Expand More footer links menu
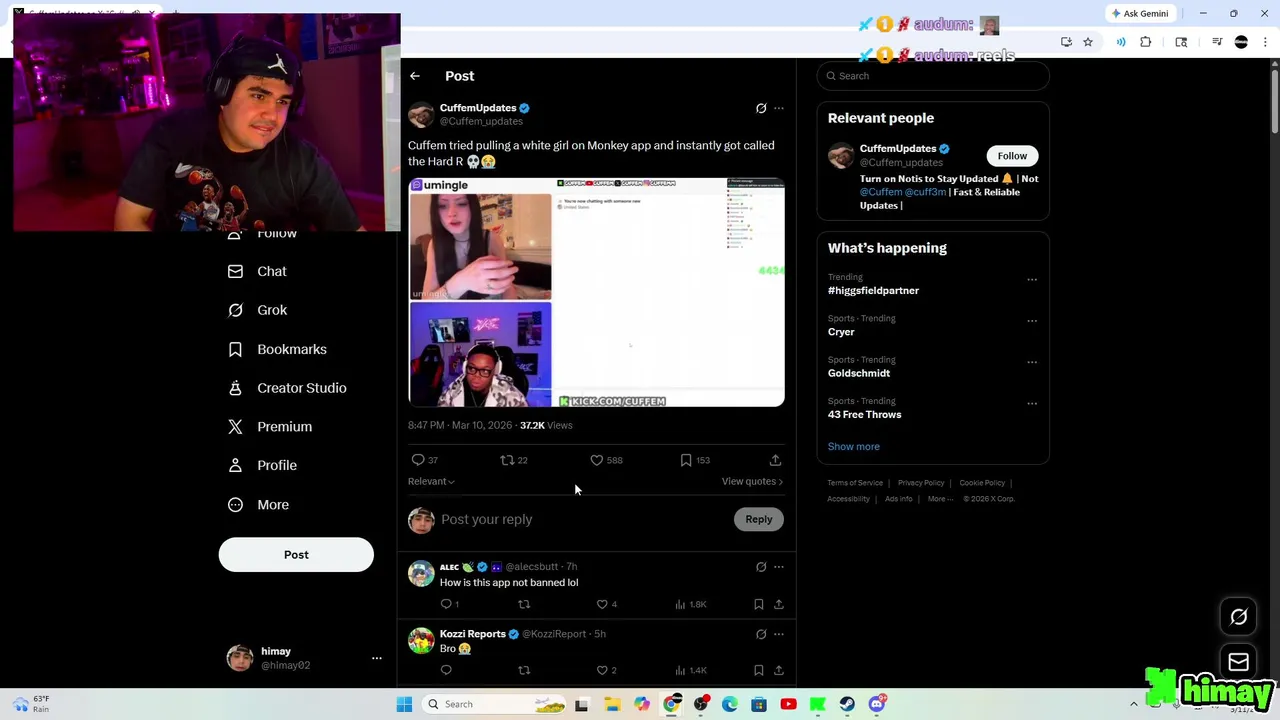1280x720 pixels. [940, 499]
